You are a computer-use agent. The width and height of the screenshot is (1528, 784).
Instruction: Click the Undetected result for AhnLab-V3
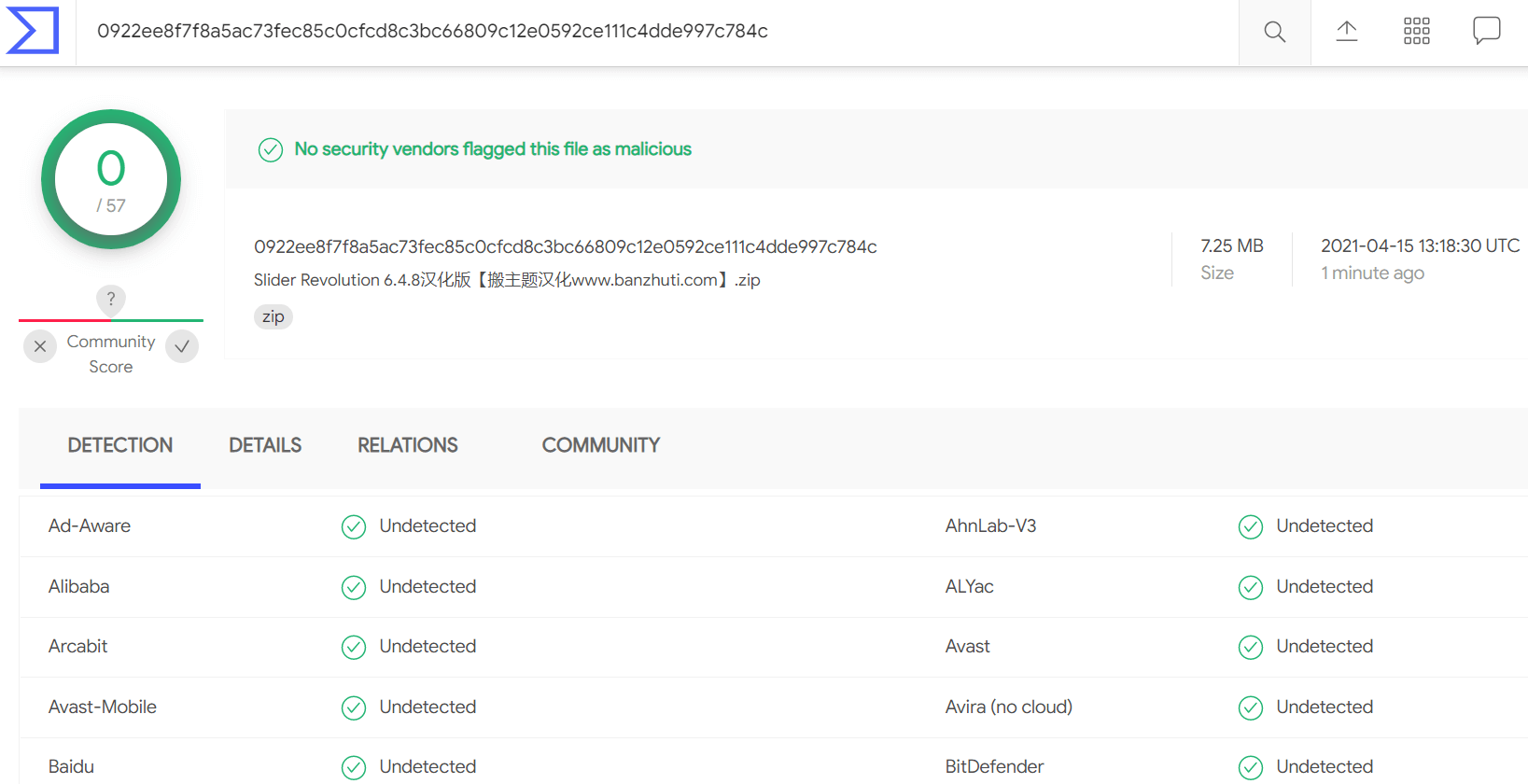pyautogui.click(x=1325, y=525)
